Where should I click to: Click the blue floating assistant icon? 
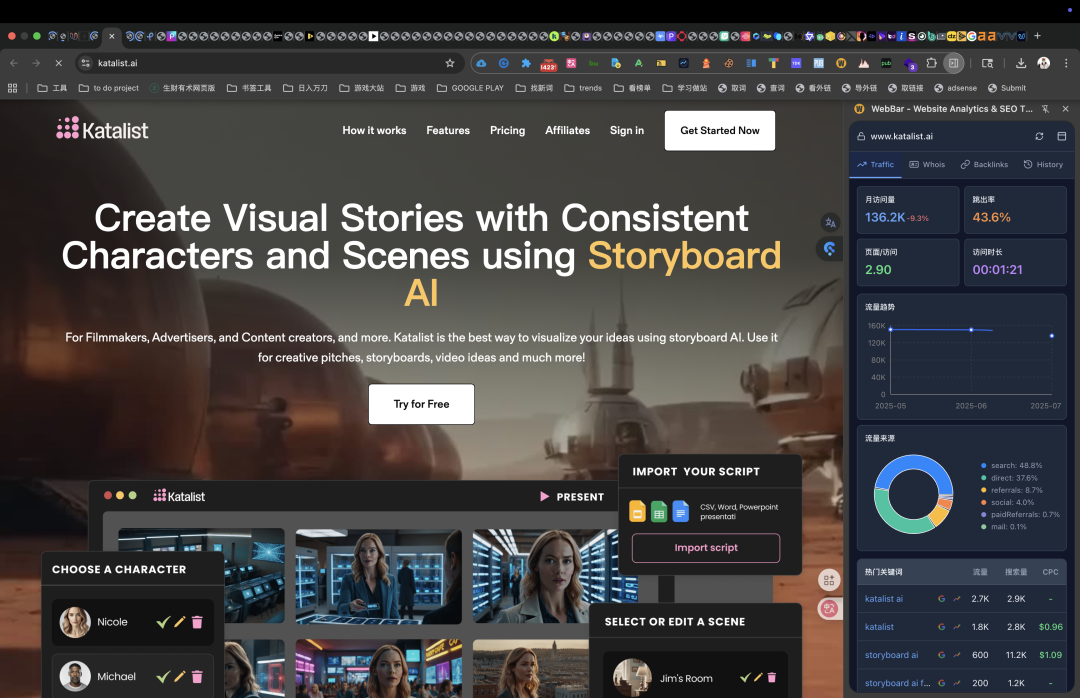(x=830, y=249)
